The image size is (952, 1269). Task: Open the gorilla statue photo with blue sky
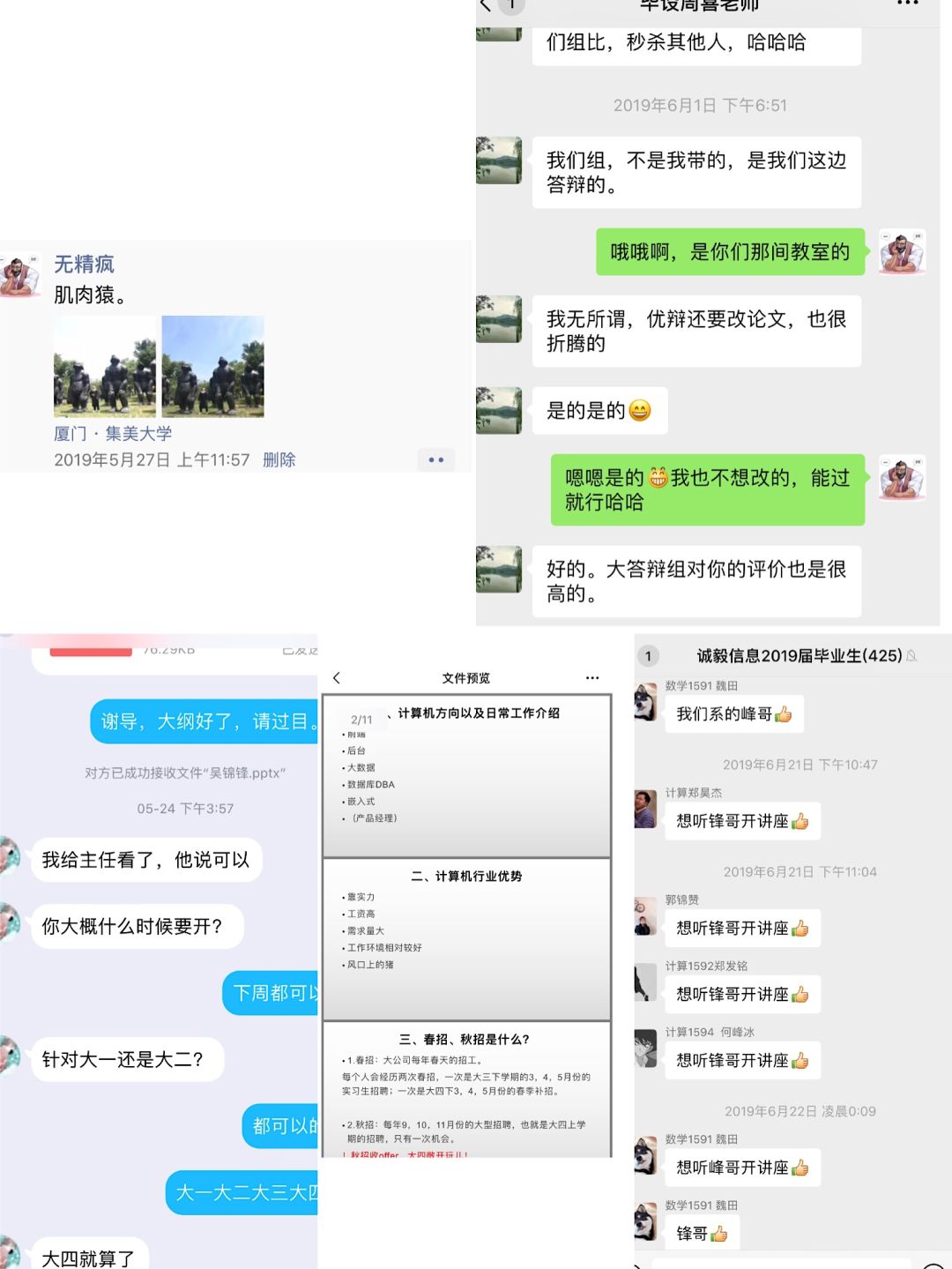pos(212,366)
